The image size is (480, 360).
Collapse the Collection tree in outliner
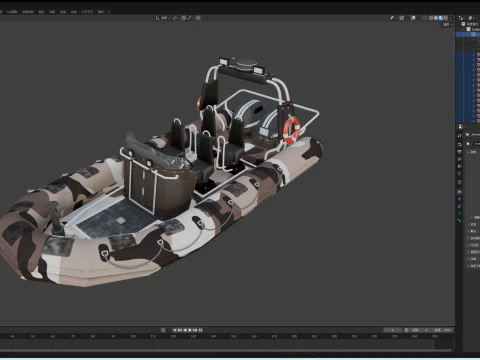click(464, 29)
